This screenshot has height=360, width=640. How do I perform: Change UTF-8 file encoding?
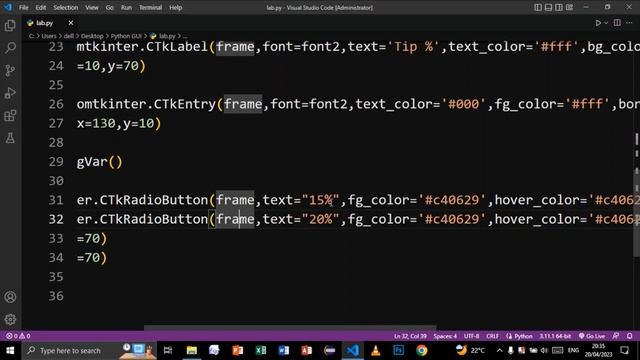coord(471,336)
